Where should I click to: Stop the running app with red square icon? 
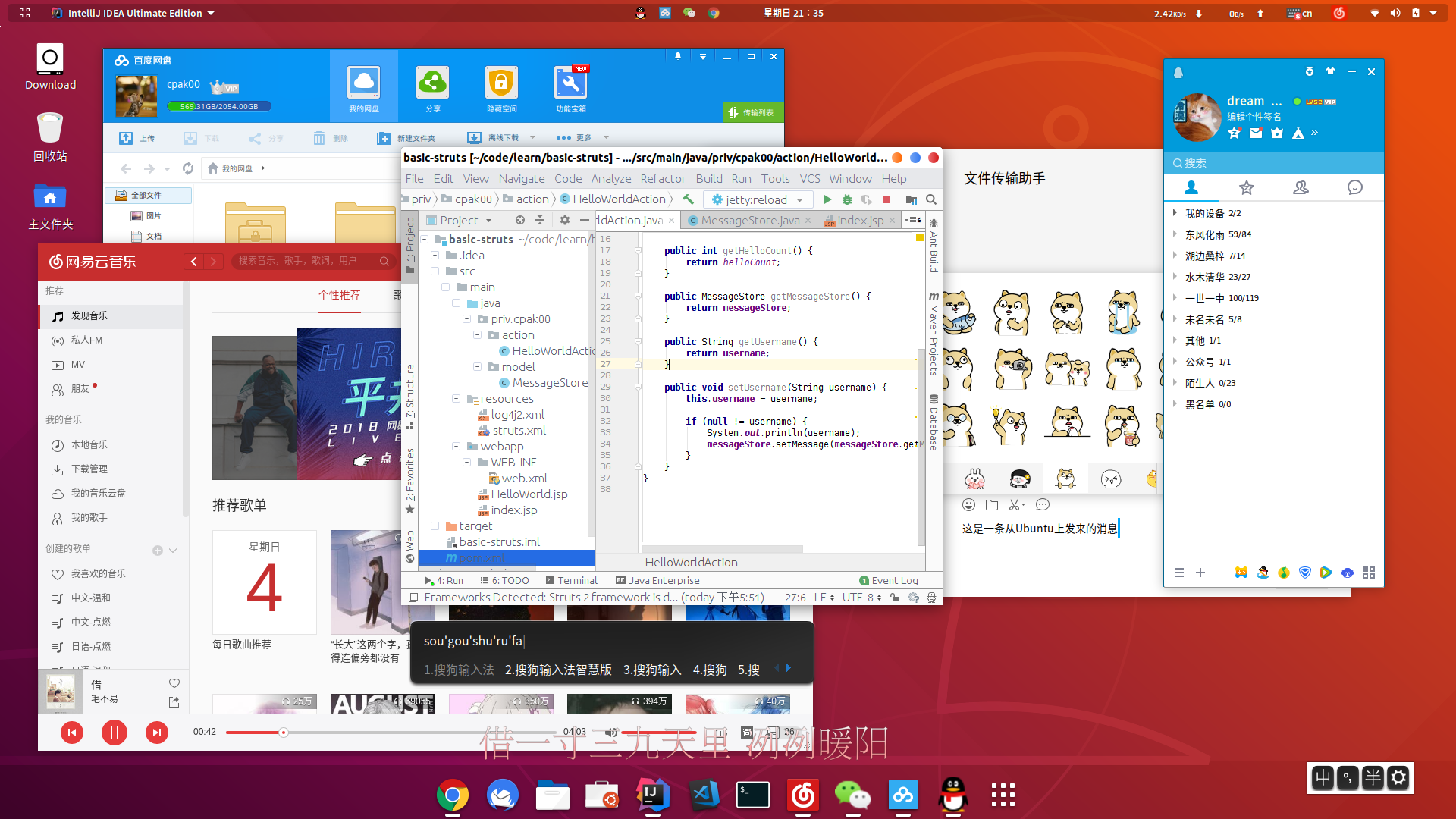click(x=886, y=199)
